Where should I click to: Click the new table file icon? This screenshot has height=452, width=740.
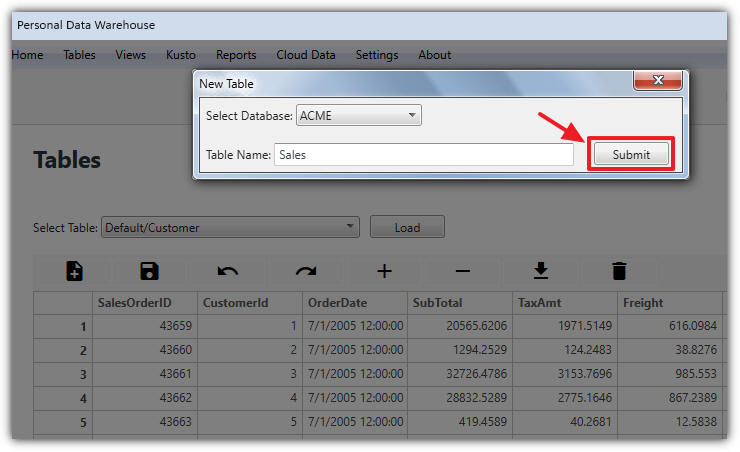(x=75, y=271)
